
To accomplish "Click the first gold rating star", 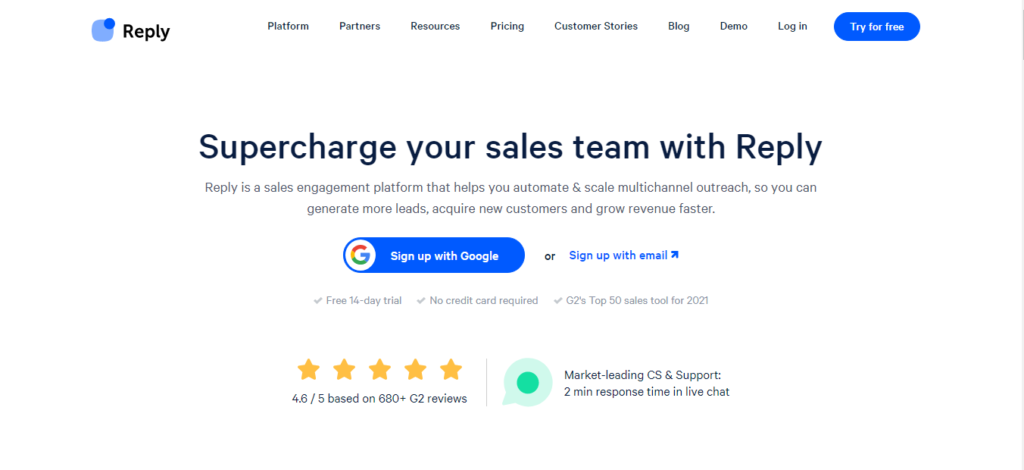I will (308, 370).
